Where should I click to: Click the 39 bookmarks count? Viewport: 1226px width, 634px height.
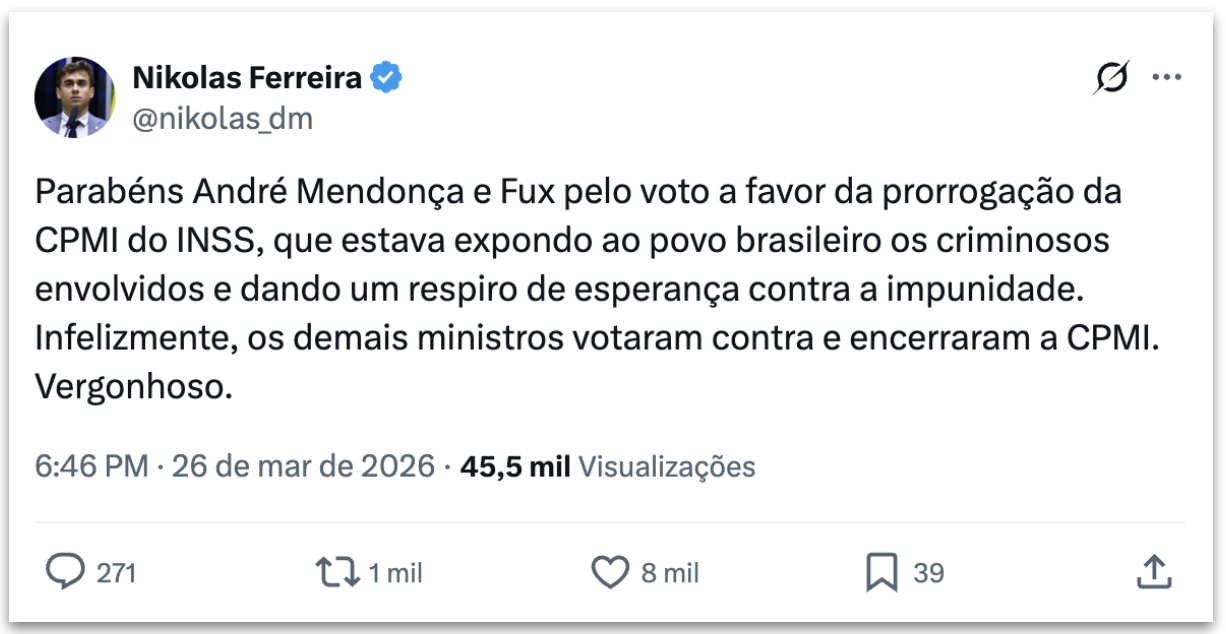click(929, 573)
